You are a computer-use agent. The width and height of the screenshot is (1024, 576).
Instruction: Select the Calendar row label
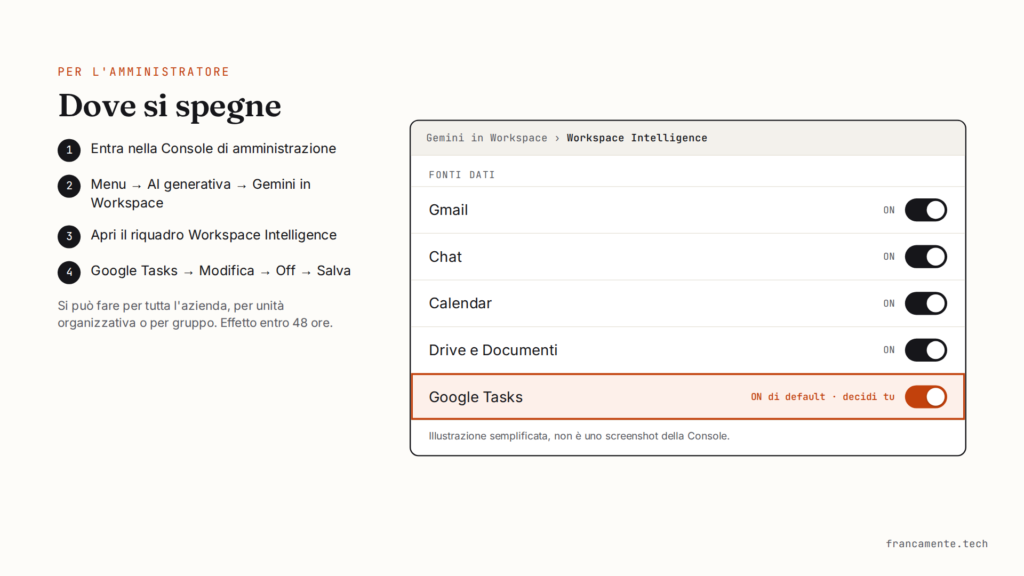(460, 304)
